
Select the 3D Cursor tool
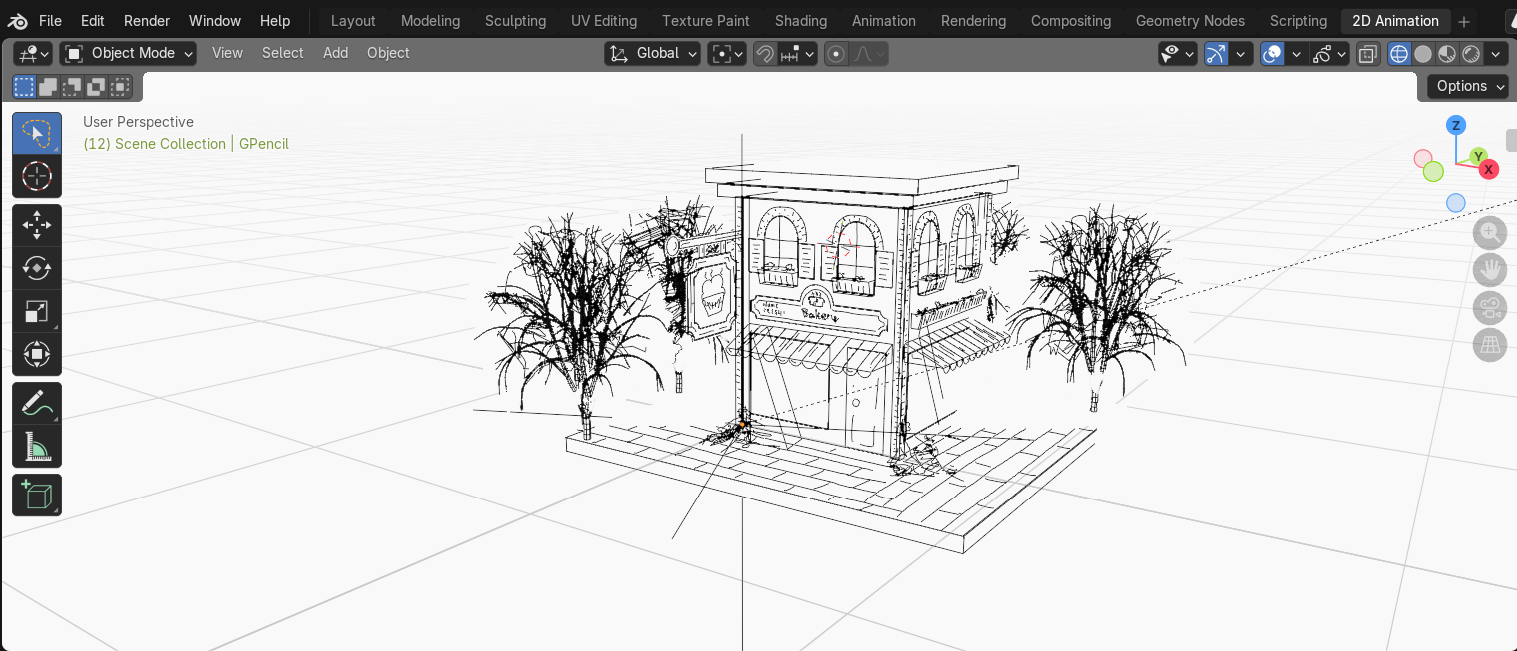(37, 177)
